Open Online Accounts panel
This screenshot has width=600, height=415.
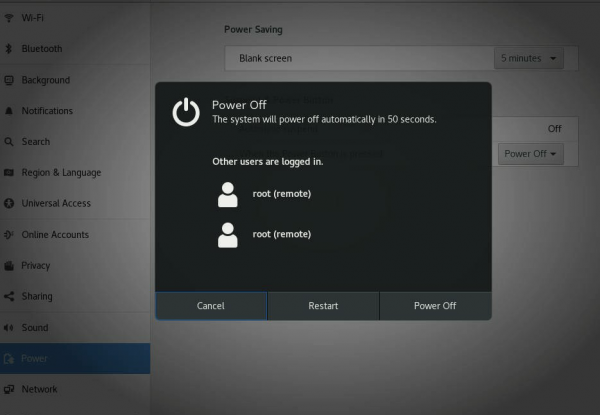point(75,234)
